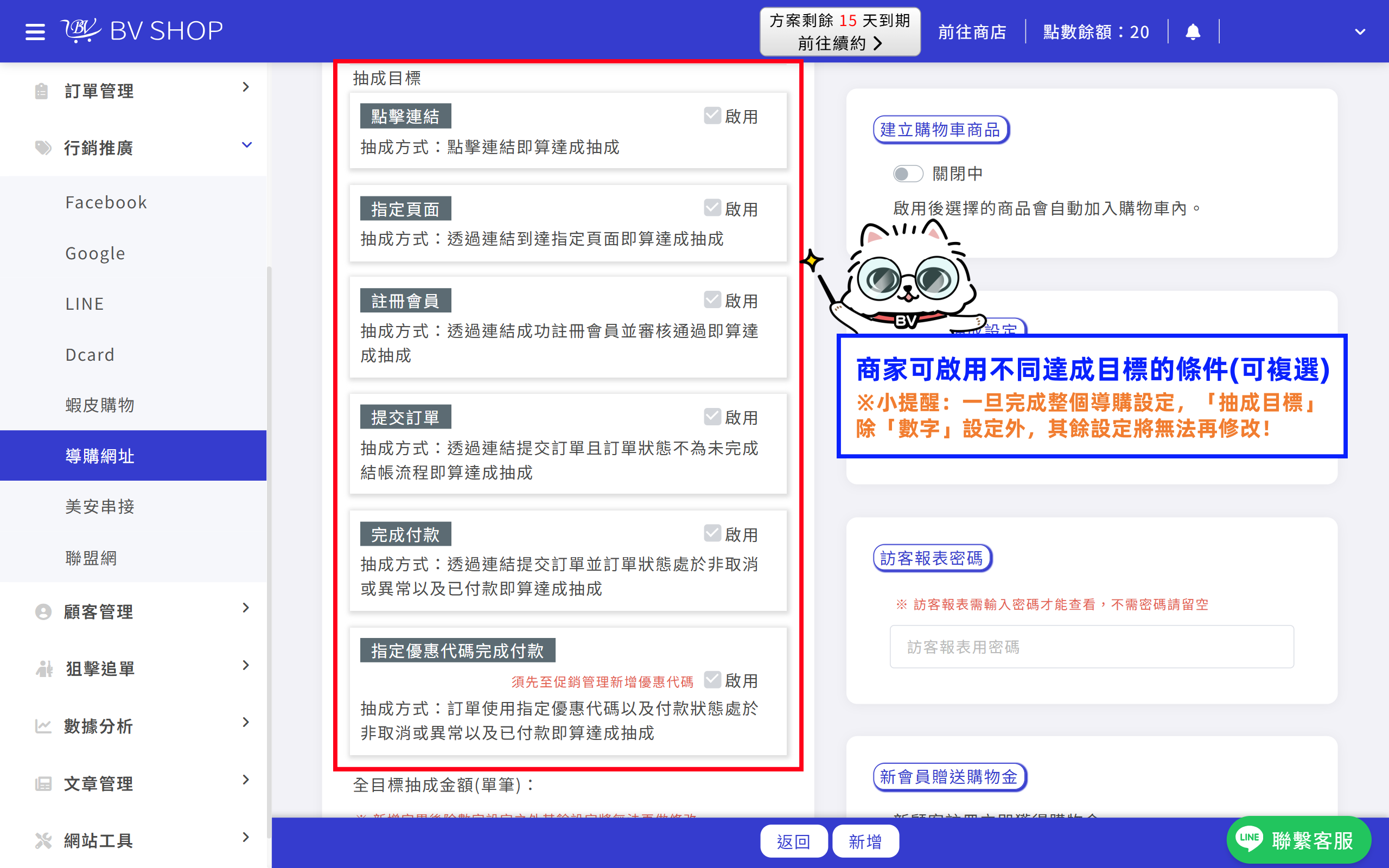The height and width of the screenshot is (868, 1389).
Task: Click the 行銷推廣 tag icon
Action: coord(43,148)
